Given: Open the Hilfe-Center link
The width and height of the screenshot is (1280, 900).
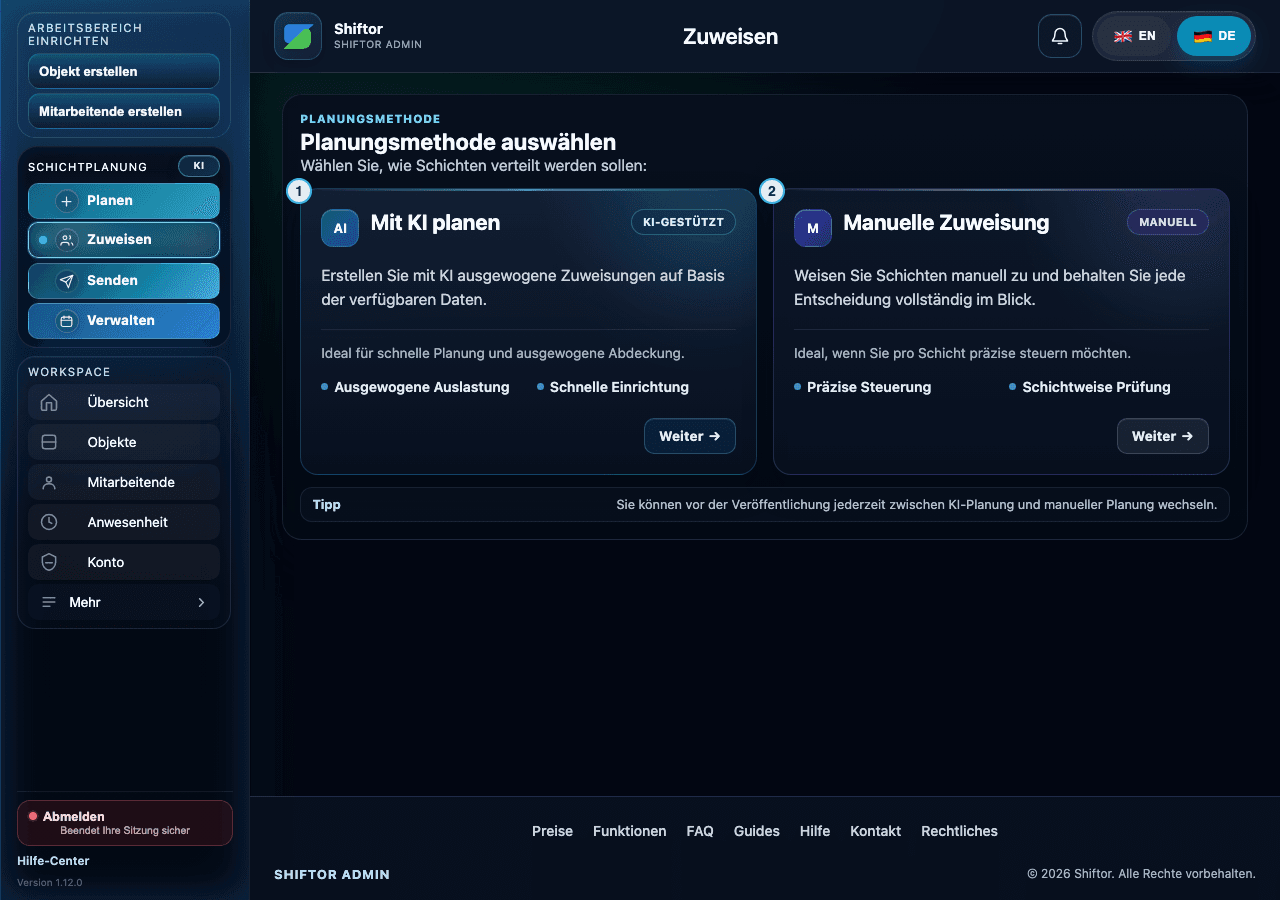Looking at the screenshot, I should pyautogui.click(x=53, y=861).
